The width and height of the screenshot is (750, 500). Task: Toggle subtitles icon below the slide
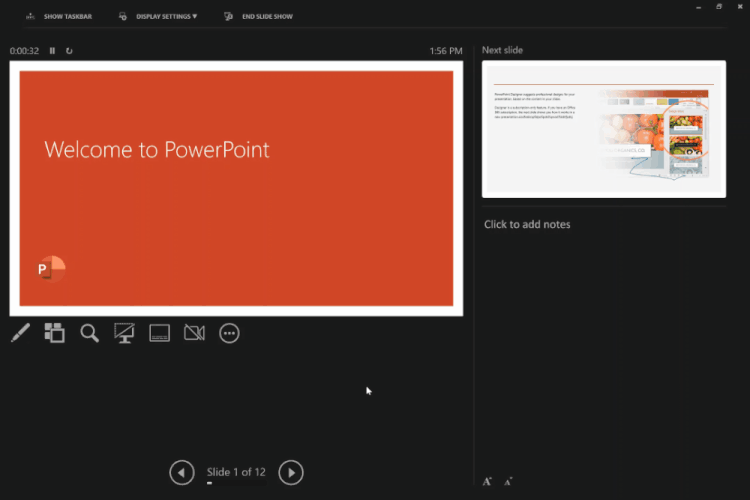point(159,333)
